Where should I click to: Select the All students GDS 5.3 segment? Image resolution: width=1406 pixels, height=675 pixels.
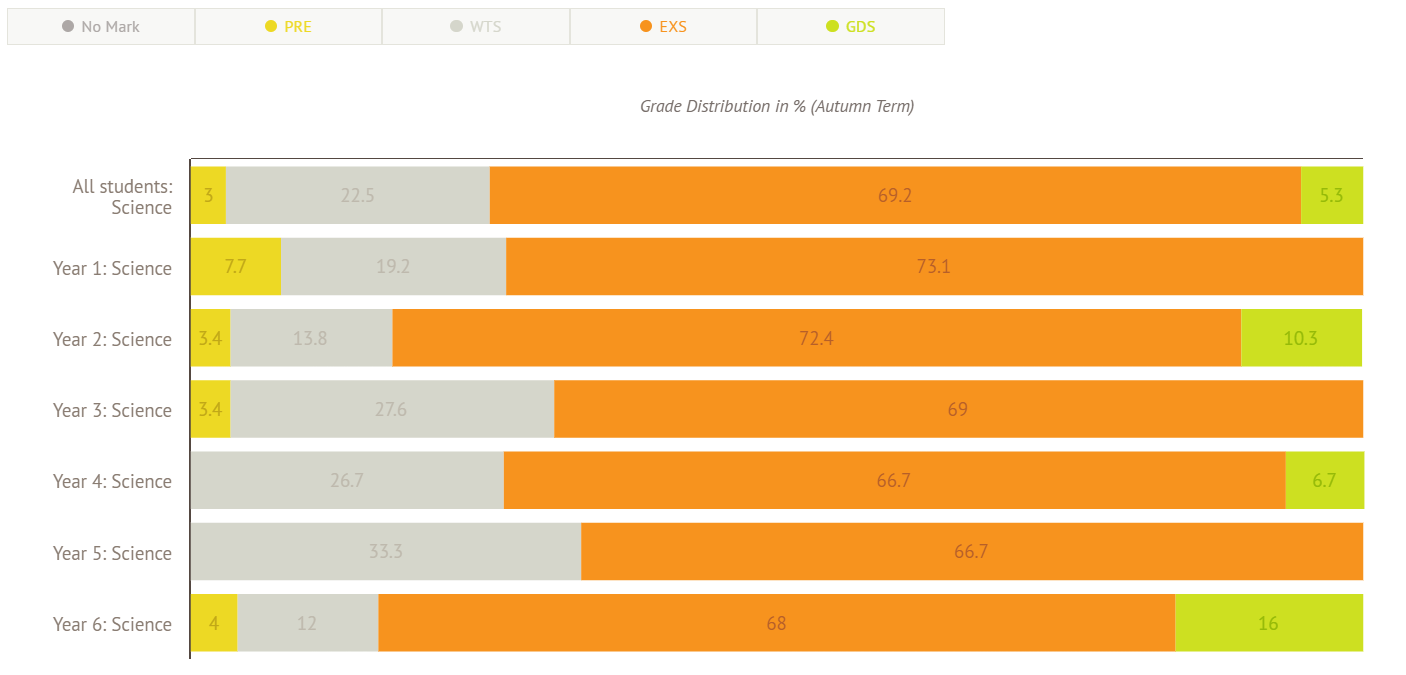pyautogui.click(x=1331, y=196)
